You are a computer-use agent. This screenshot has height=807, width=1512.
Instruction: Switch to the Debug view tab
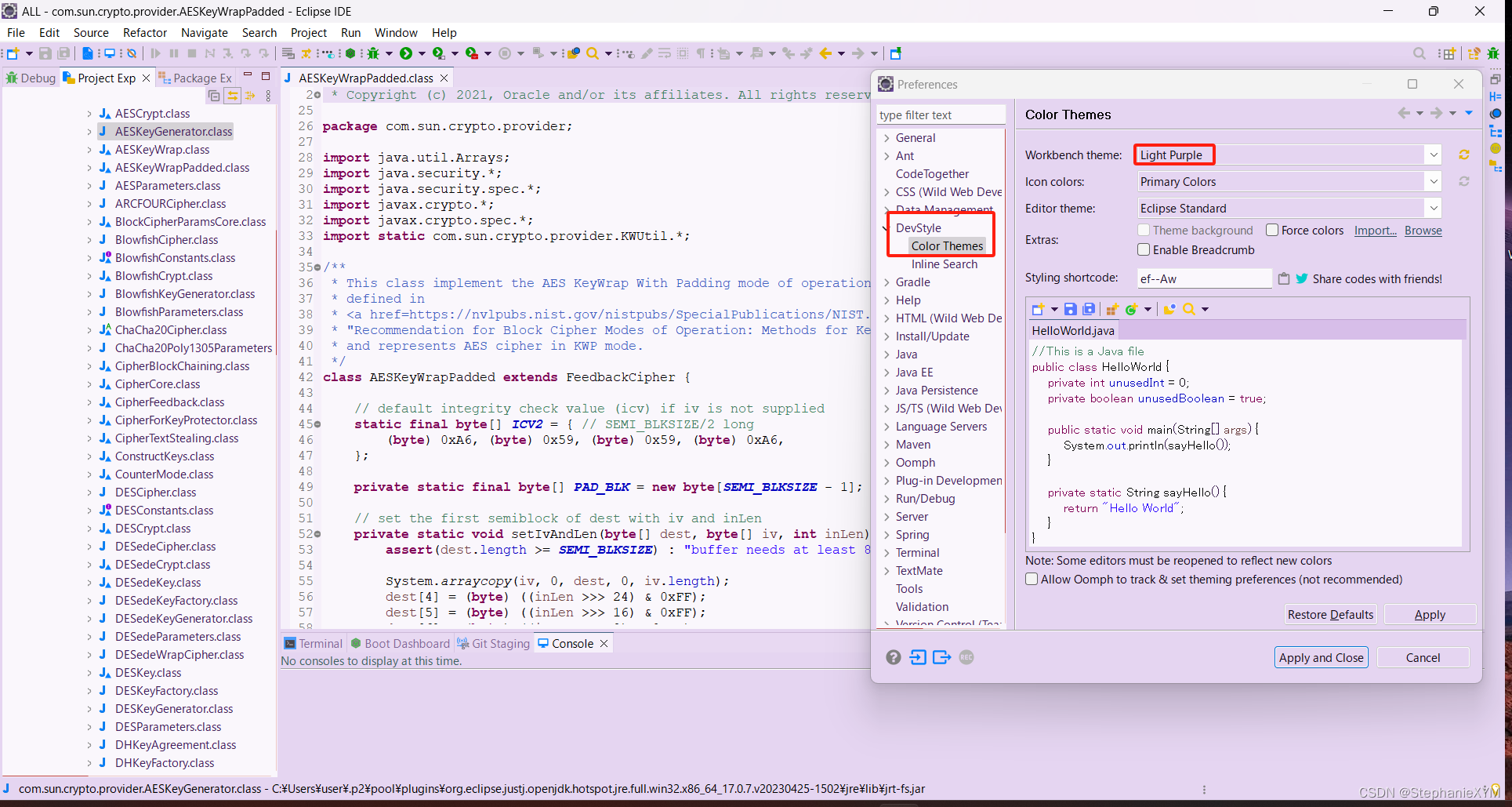(x=31, y=78)
